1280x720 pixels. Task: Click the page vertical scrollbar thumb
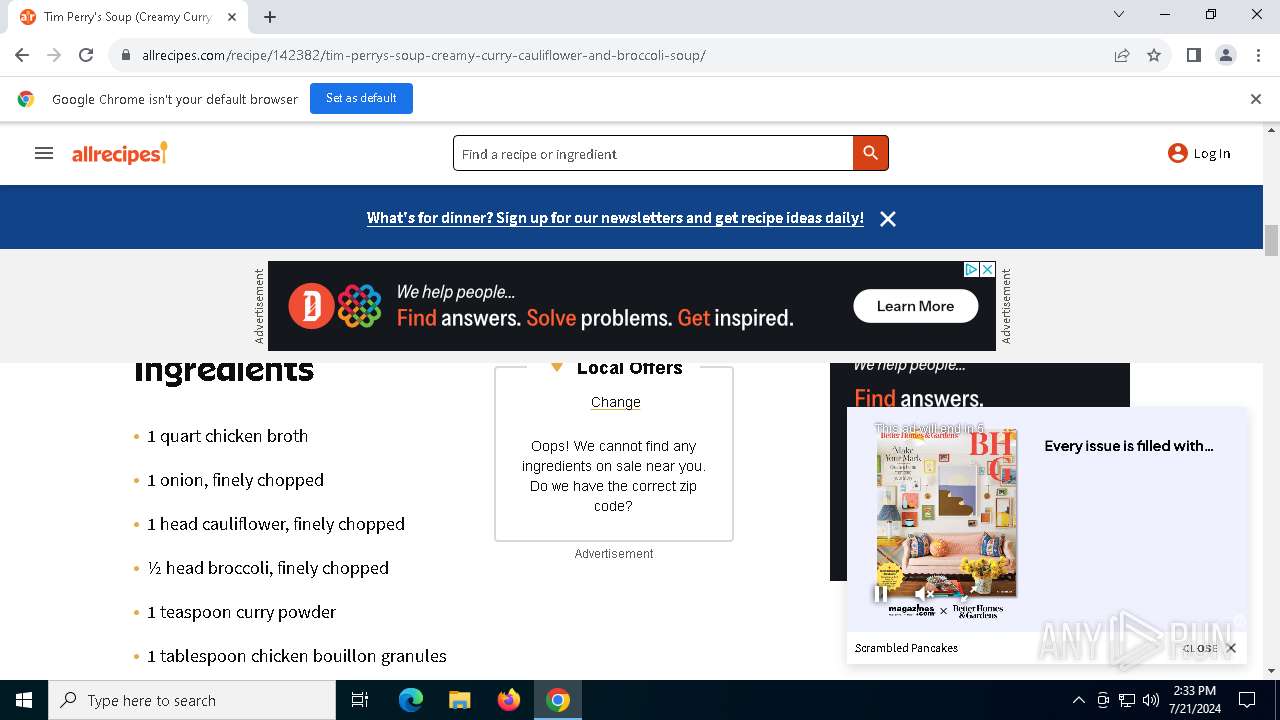tap(1272, 241)
